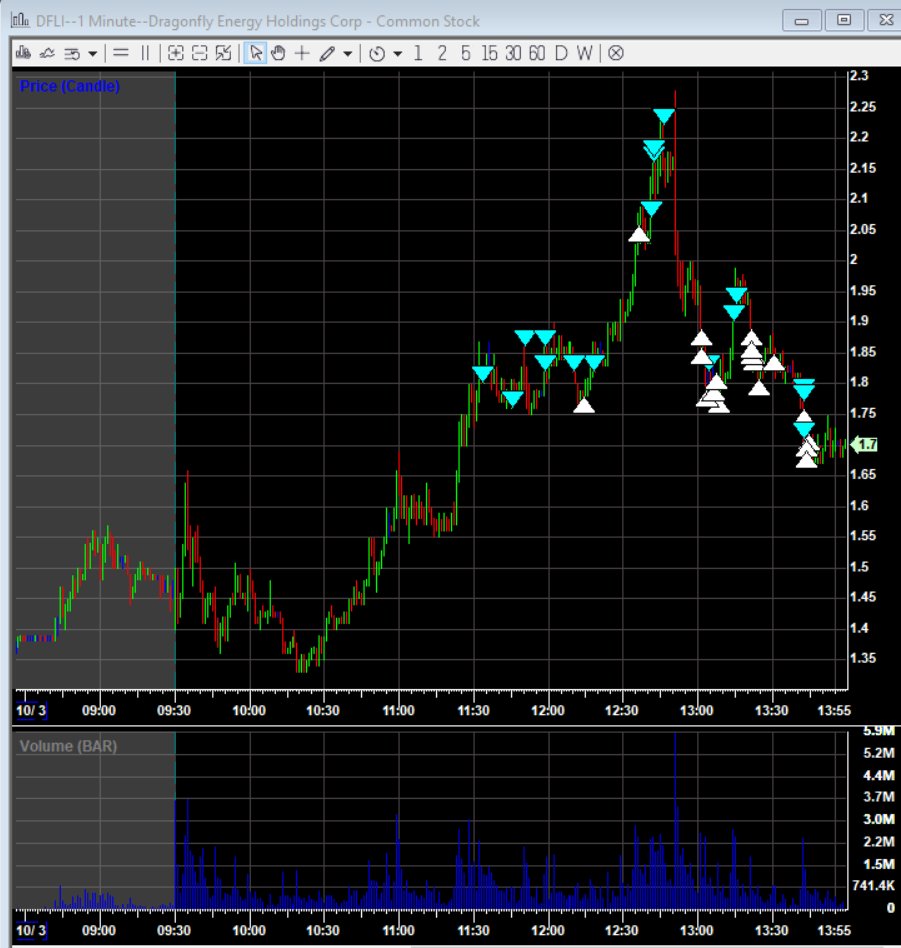Click the cyan sell marker at 2.25 peak
The image size is (901, 948).
(x=664, y=116)
